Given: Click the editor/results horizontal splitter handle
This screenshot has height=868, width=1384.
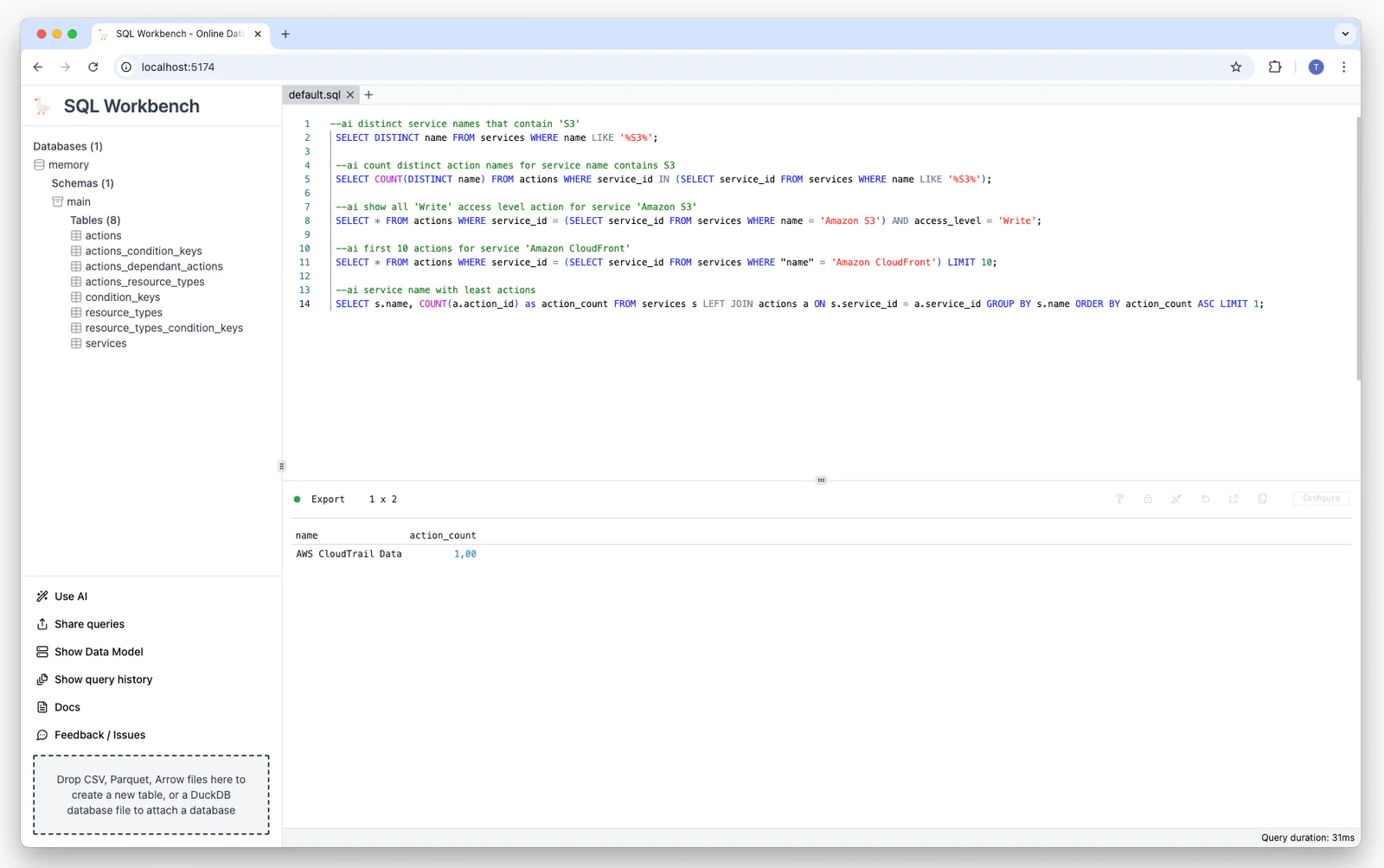Looking at the screenshot, I should (x=821, y=480).
